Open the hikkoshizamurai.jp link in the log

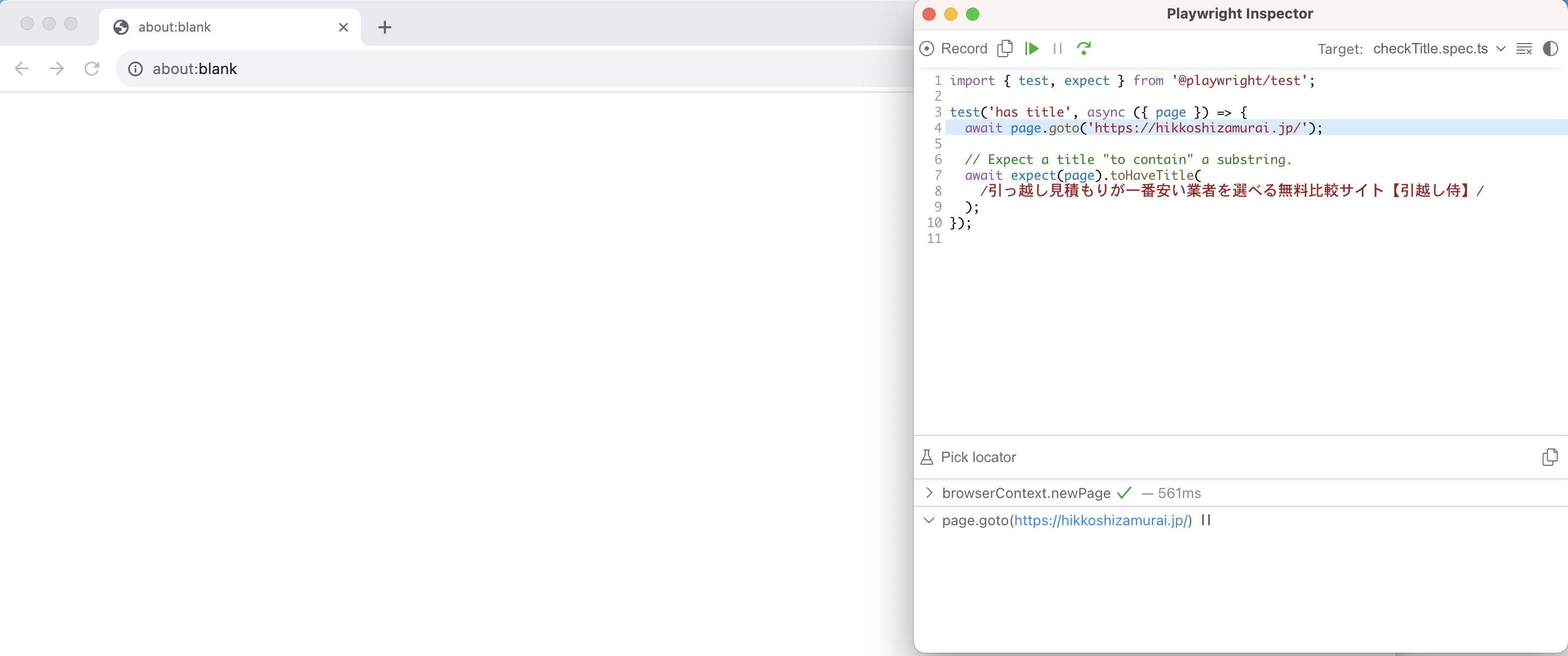point(1101,520)
